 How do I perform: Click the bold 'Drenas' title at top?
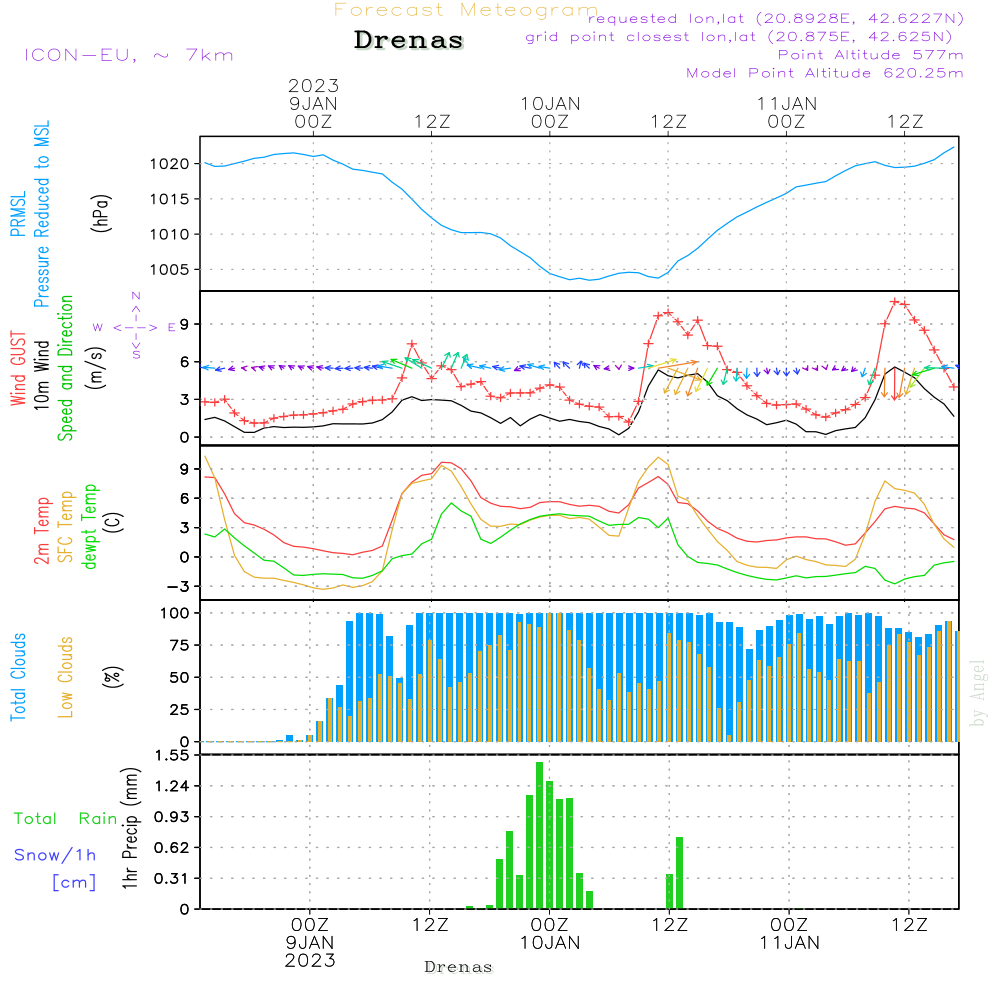[x=408, y=40]
